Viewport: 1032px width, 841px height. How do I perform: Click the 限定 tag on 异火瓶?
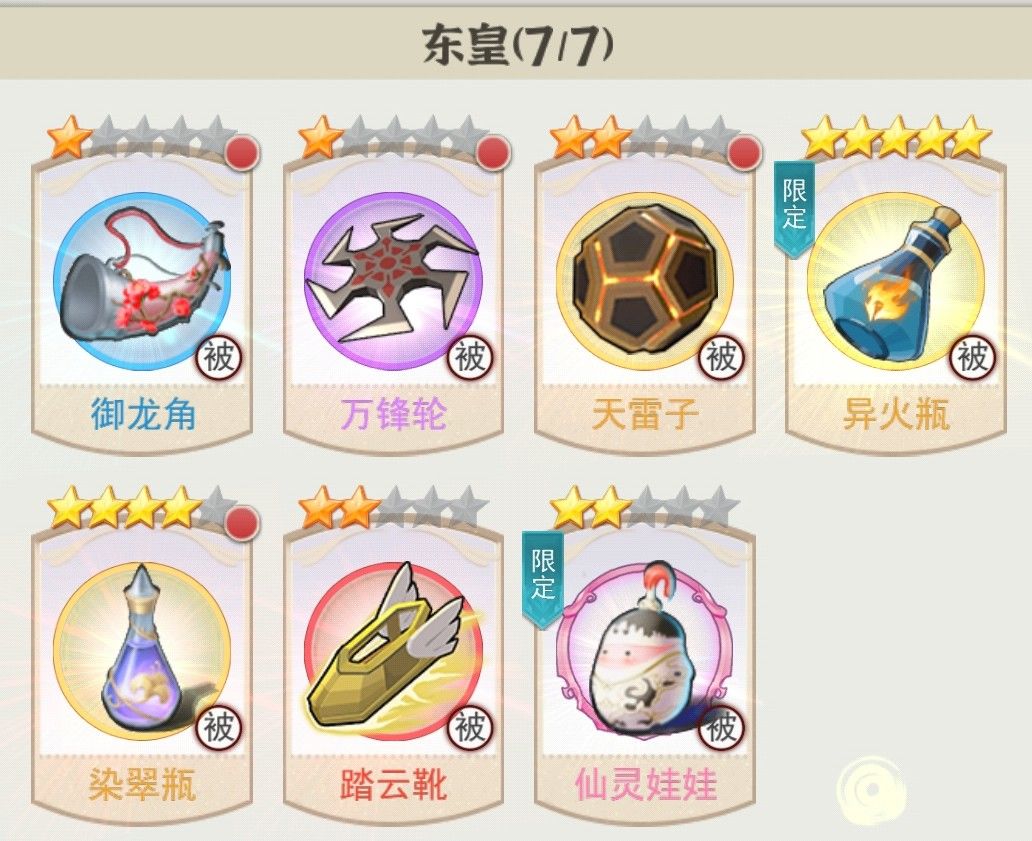794,207
